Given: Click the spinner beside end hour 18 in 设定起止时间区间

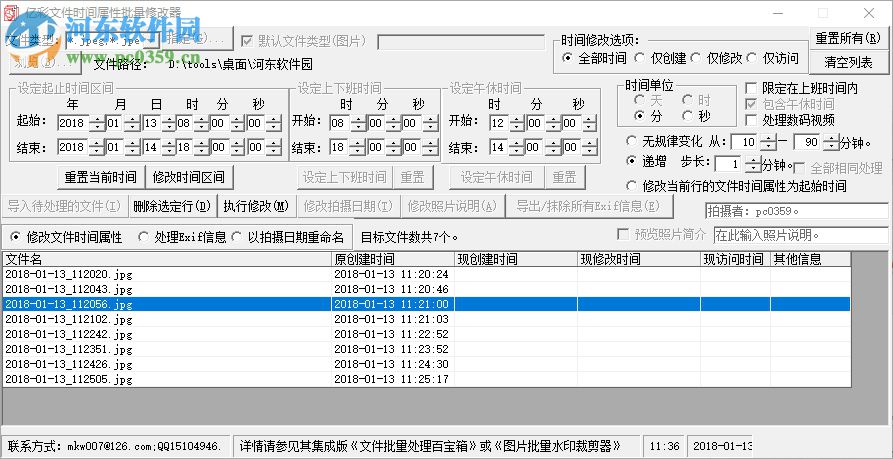Looking at the screenshot, I should pyautogui.click(x=202, y=147).
